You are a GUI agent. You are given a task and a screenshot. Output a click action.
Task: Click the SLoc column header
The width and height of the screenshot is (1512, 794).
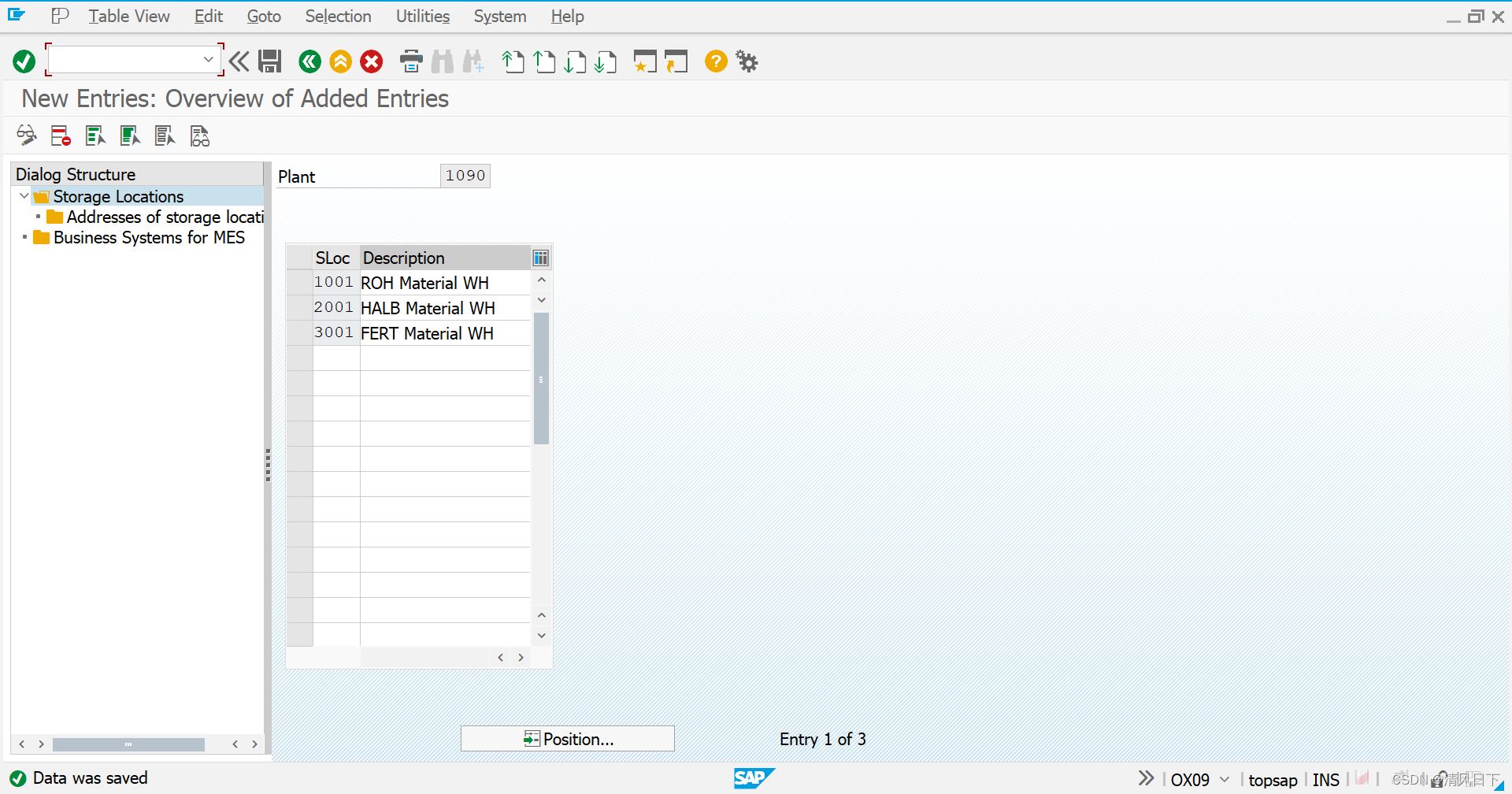tap(336, 258)
